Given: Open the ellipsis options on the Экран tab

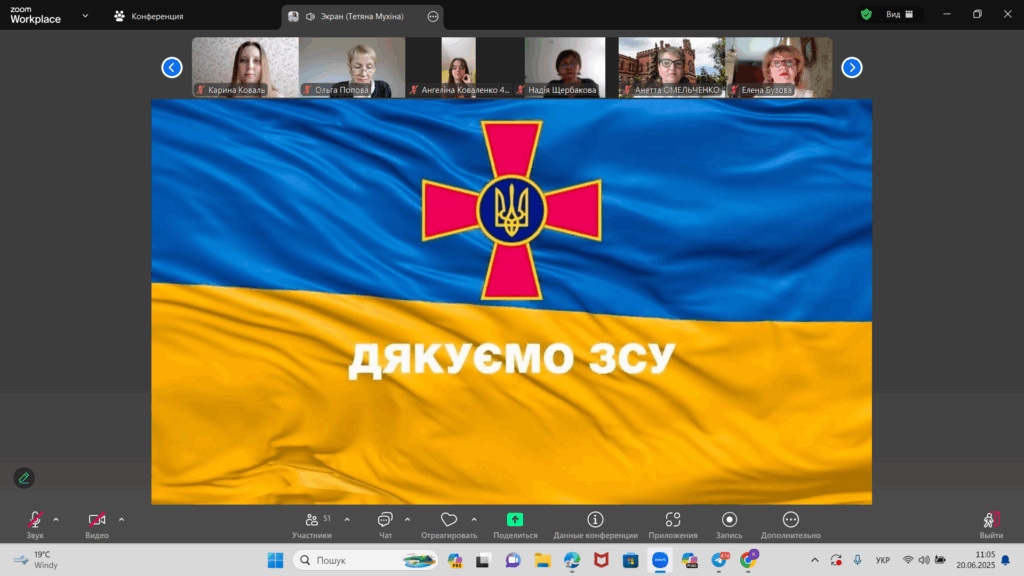Looking at the screenshot, I should click(433, 16).
